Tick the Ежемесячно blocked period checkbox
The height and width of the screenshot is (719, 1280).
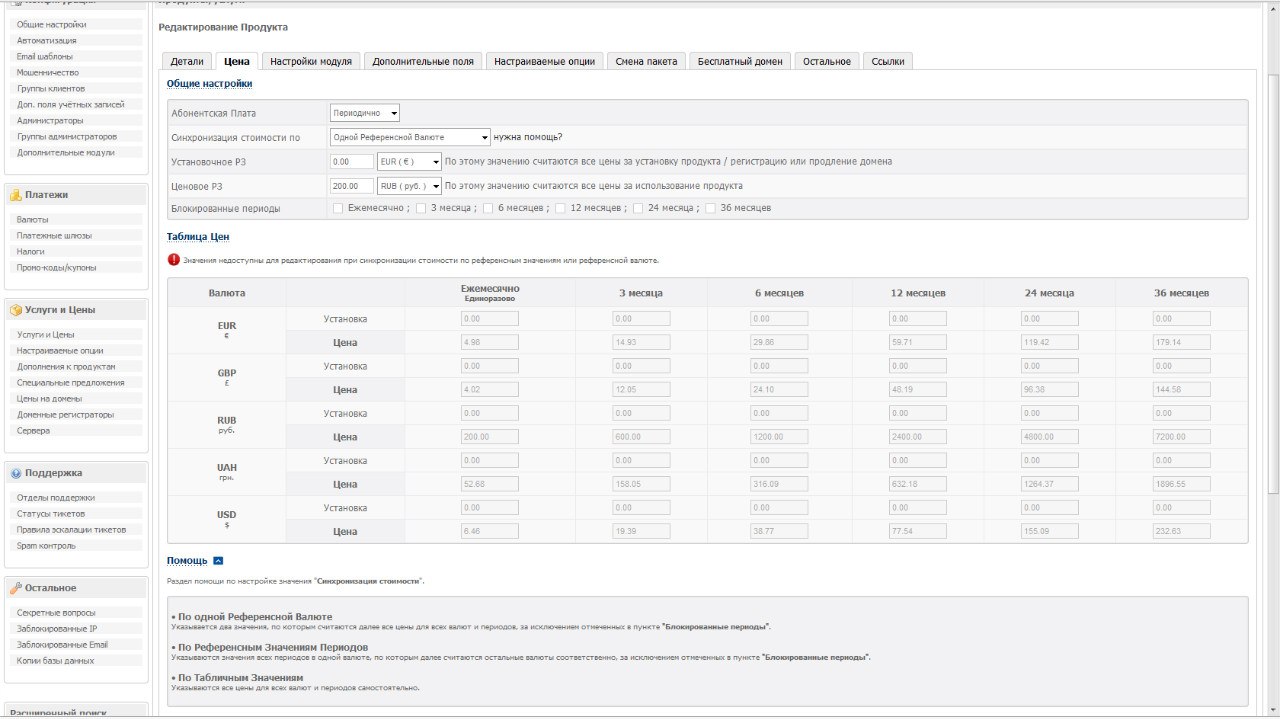338,208
